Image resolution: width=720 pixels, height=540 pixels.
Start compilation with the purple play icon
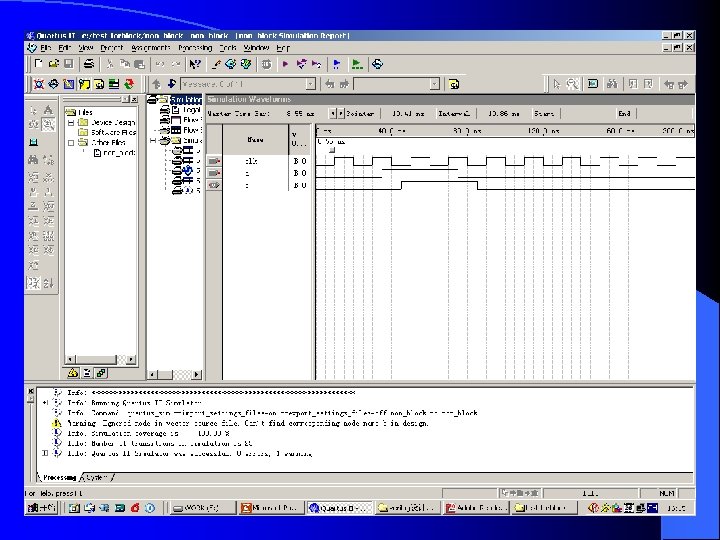click(286, 64)
